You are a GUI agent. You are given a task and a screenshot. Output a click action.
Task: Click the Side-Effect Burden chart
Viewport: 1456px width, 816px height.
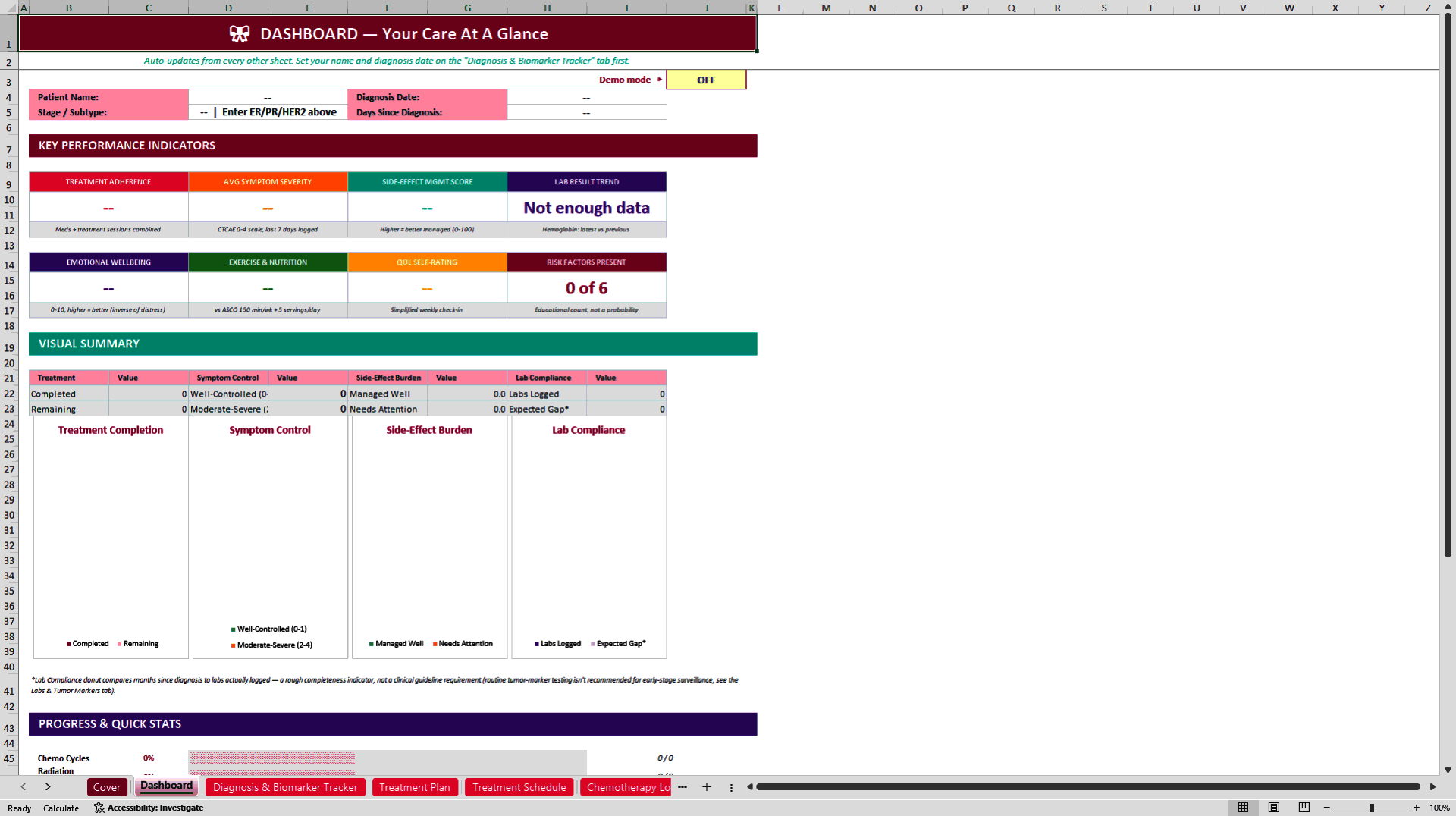tap(429, 537)
